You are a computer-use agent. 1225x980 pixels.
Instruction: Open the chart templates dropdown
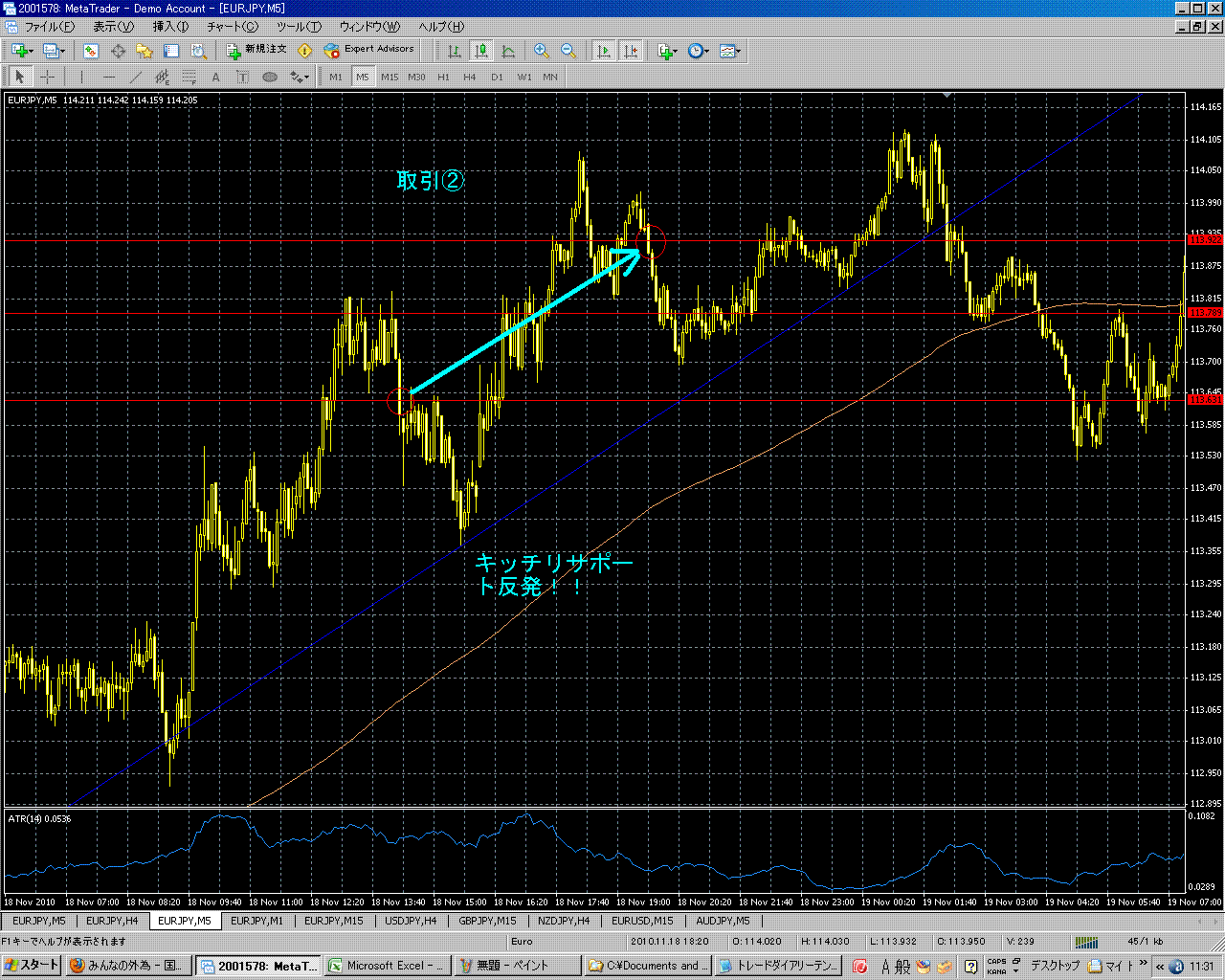pos(730,51)
